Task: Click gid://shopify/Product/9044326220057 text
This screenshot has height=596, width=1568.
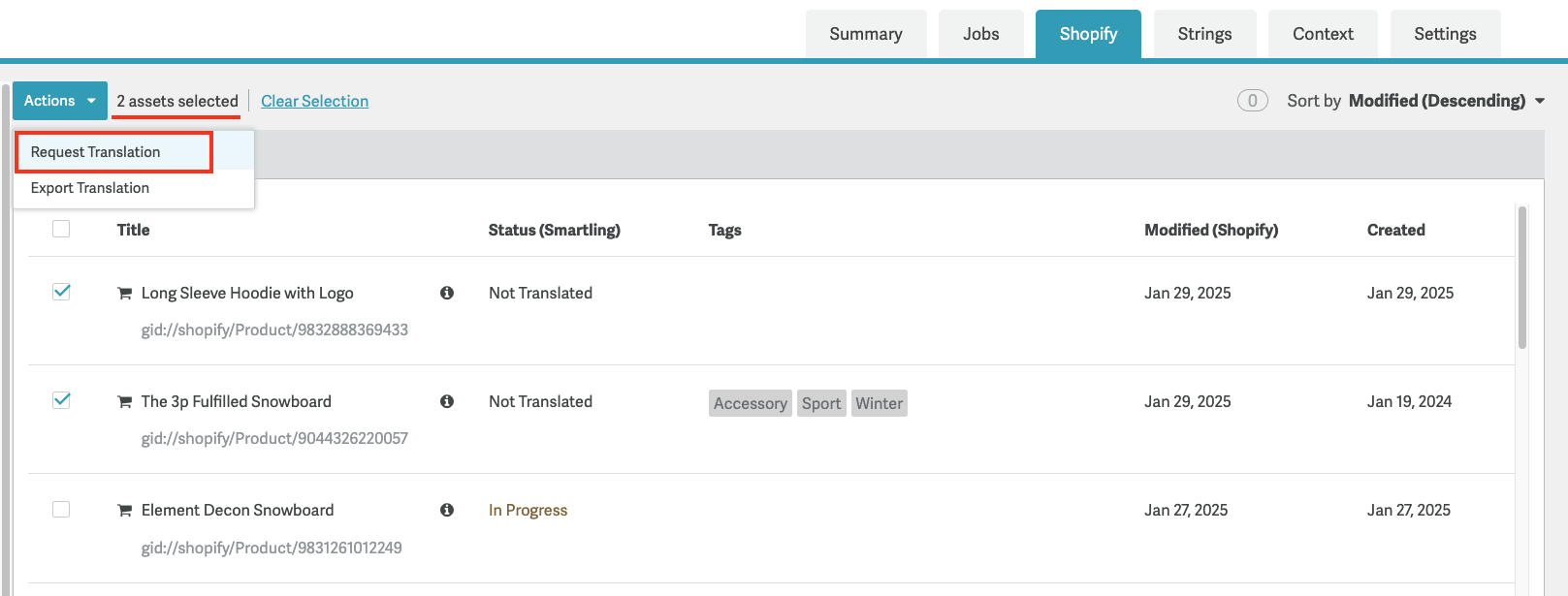Action: coord(274,438)
